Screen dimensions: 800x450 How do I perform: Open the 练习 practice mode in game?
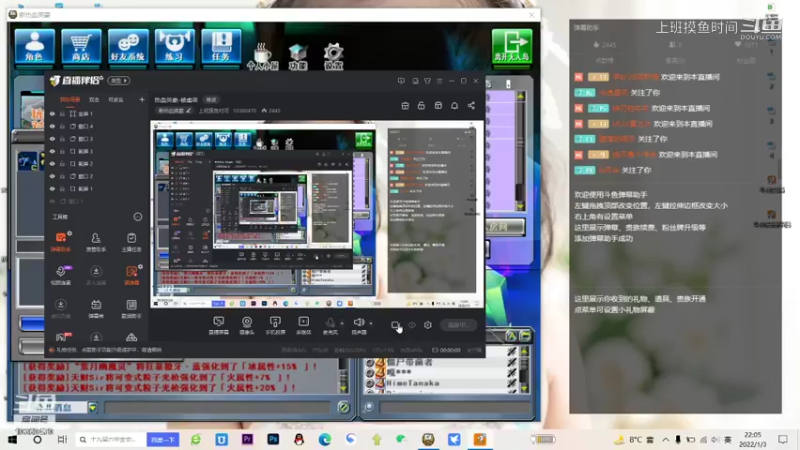[174, 46]
